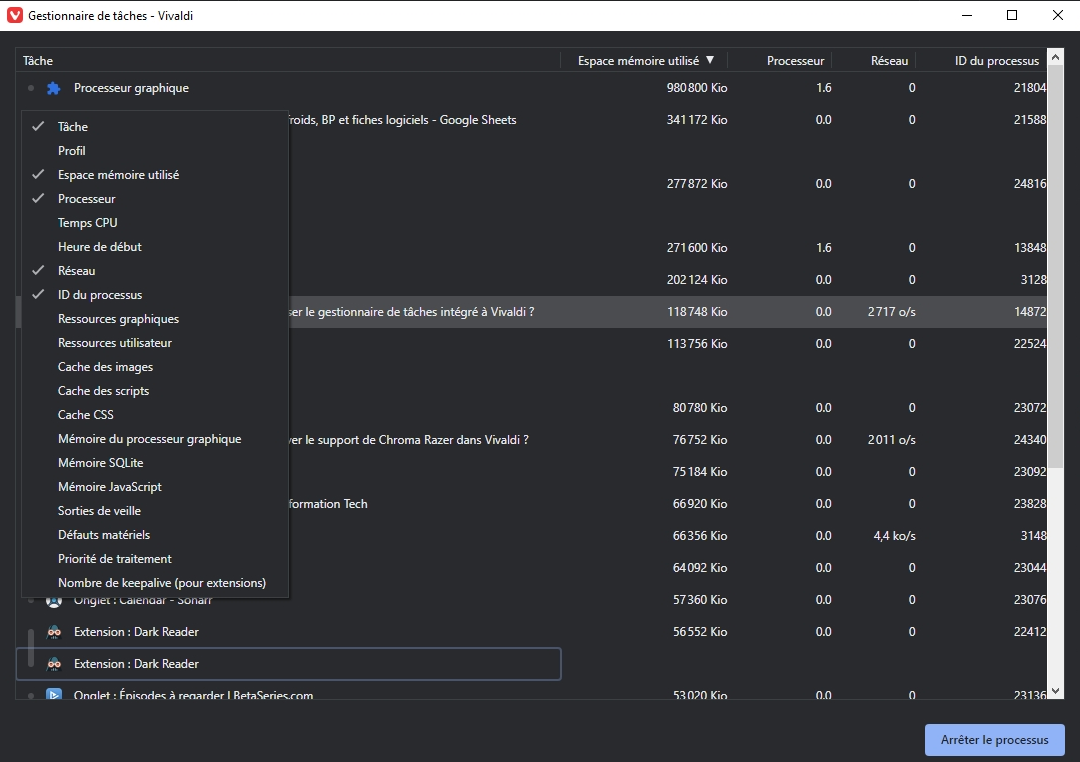Viewport: 1080px width, 762px height.
Task: Sort by ID du processus header
Action: [x=982, y=61]
